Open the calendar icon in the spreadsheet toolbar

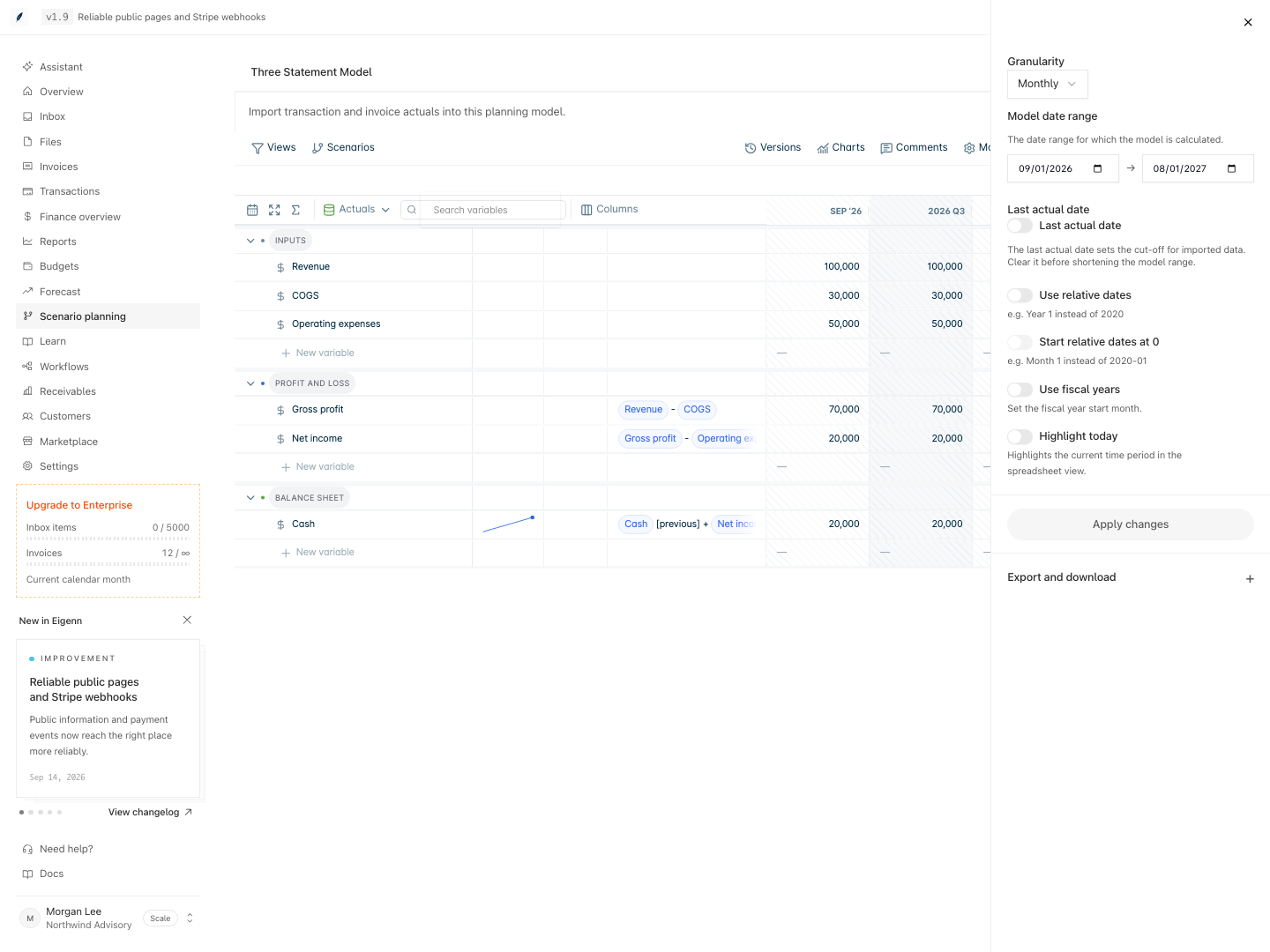coord(252,210)
